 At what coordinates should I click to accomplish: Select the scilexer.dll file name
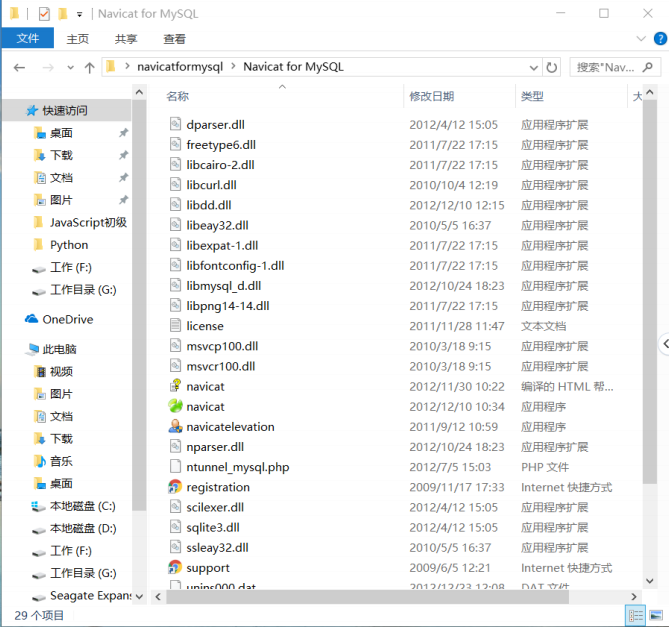[215, 507]
